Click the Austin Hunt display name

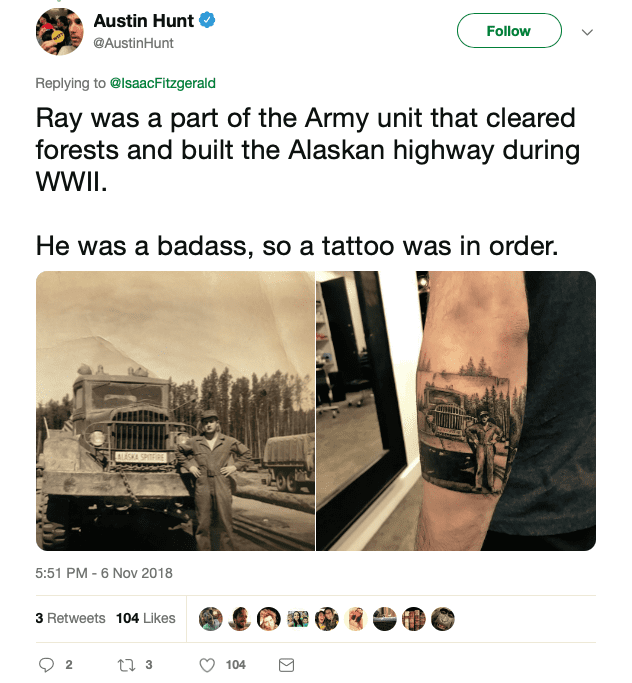click(x=144, y=20)
